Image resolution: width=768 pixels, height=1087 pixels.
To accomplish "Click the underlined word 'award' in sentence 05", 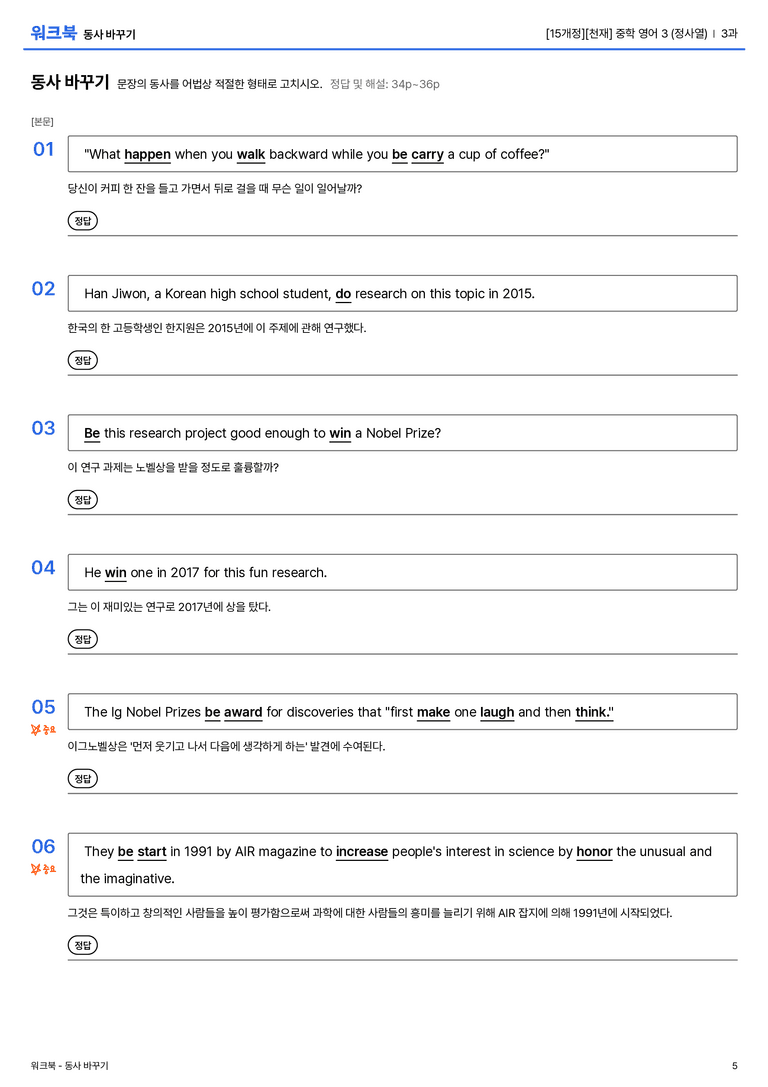I will [x=243, y=712].
